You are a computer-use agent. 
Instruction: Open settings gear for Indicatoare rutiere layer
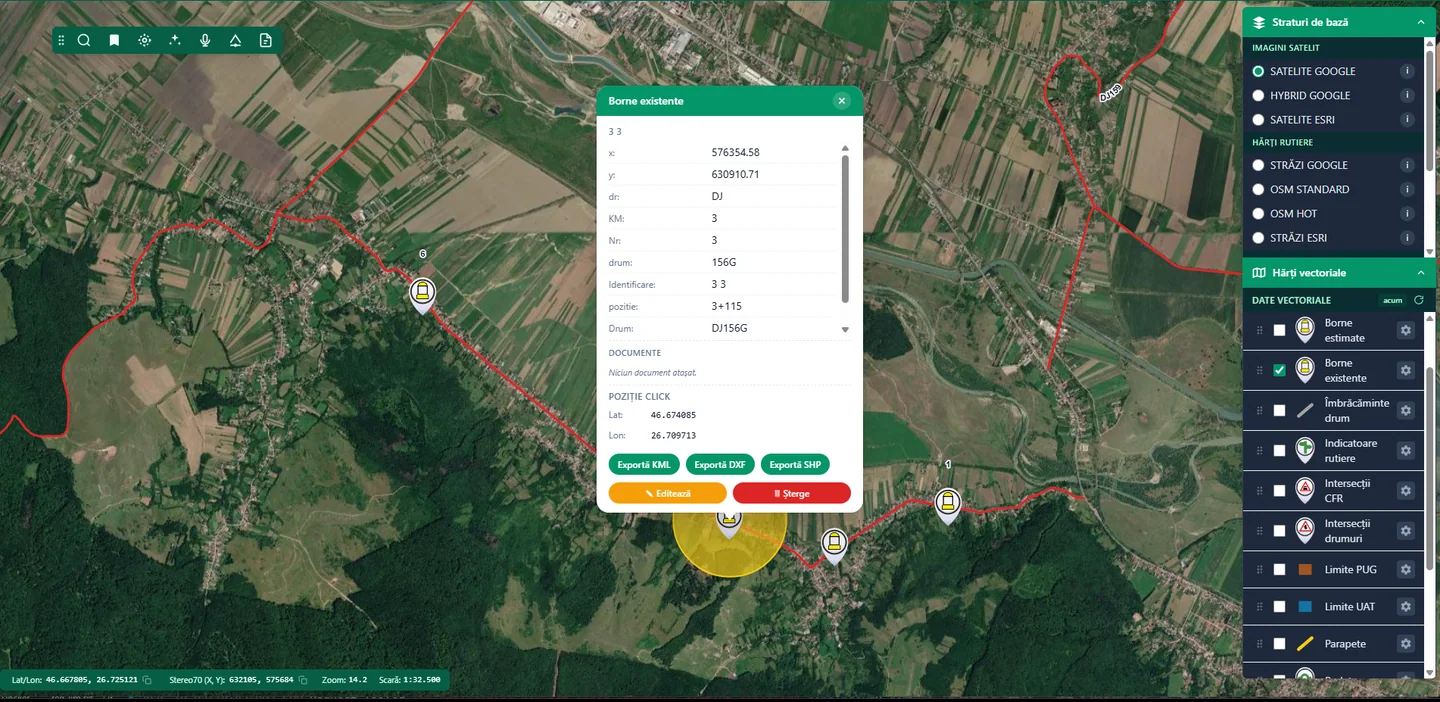point(1405,450)
